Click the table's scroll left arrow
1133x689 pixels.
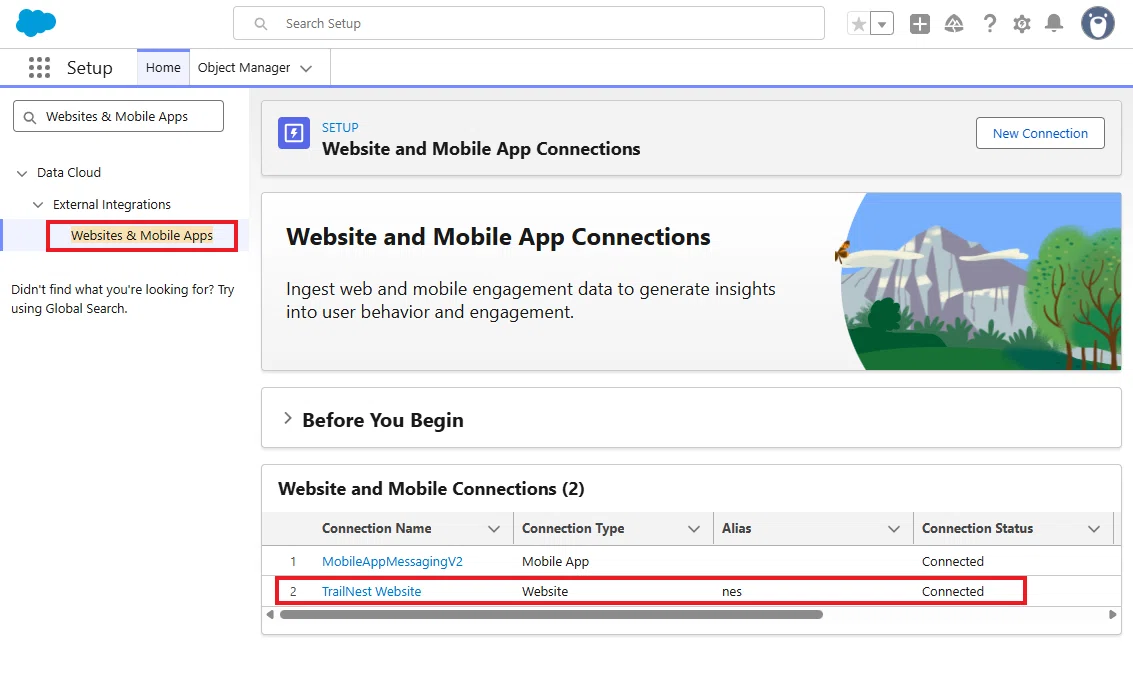[270, 615]
